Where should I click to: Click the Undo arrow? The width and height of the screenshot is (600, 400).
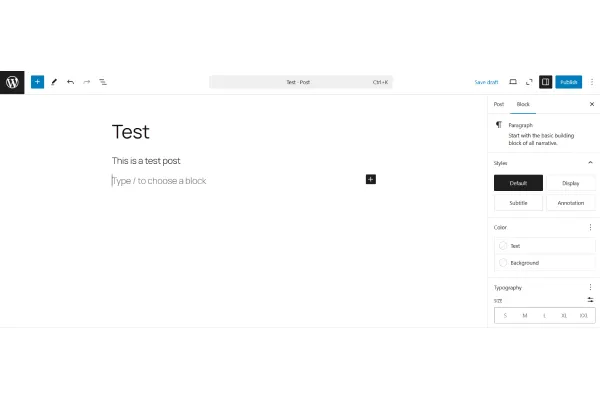coord(70,82)
